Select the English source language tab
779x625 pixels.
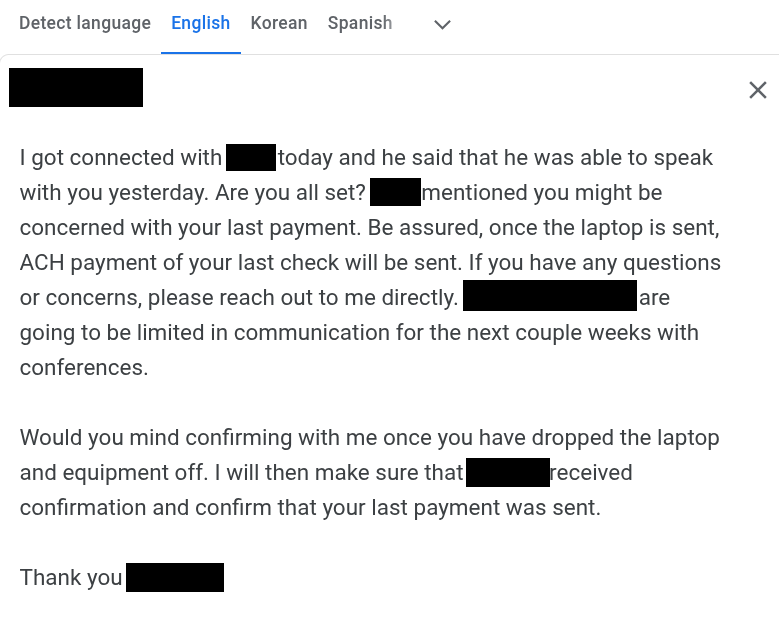[x=200, y=23]
